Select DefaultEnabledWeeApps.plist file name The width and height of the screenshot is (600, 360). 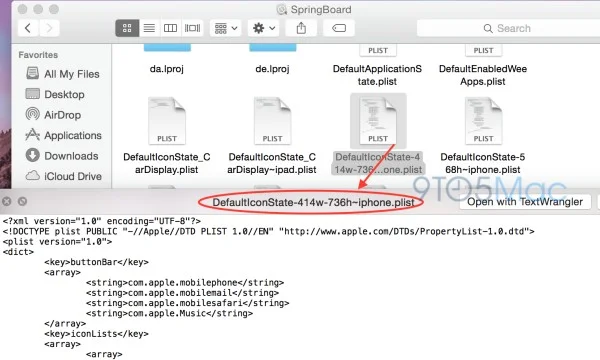point(483,75)
